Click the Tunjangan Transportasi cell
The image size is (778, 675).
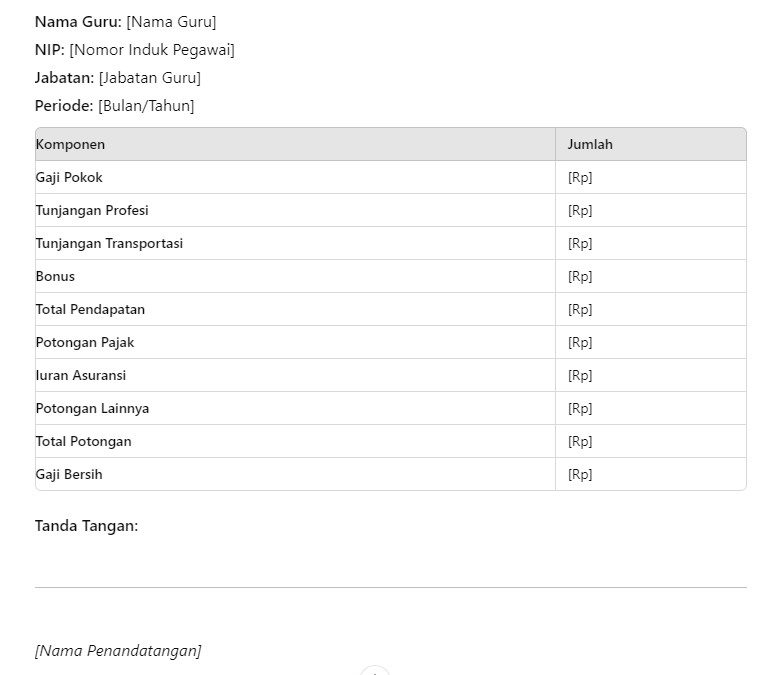click(295, 243)
